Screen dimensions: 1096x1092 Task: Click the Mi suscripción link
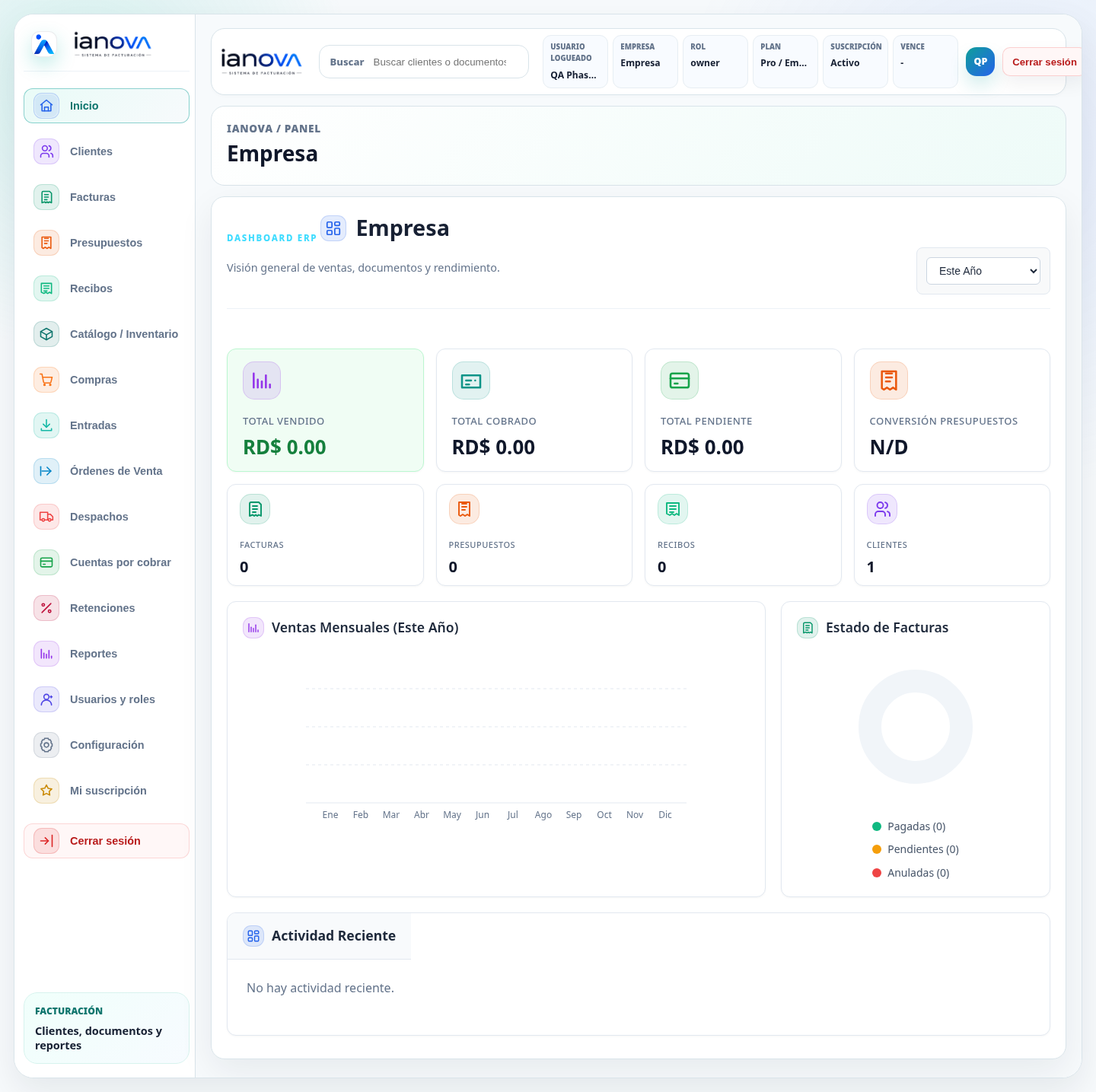[x=107, y=791]
